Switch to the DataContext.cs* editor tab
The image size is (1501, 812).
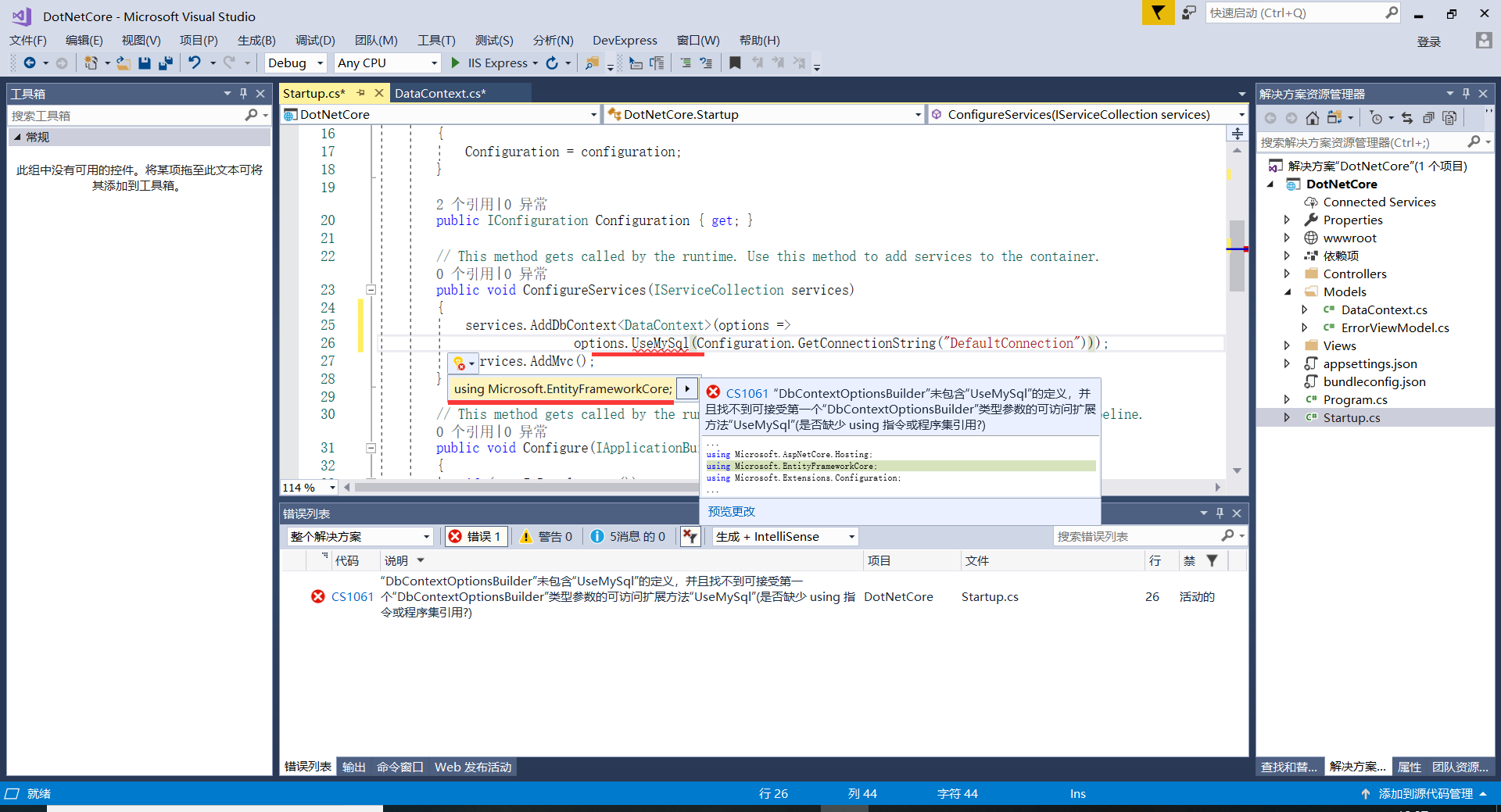pyautogui.click(x=440, y=93)
